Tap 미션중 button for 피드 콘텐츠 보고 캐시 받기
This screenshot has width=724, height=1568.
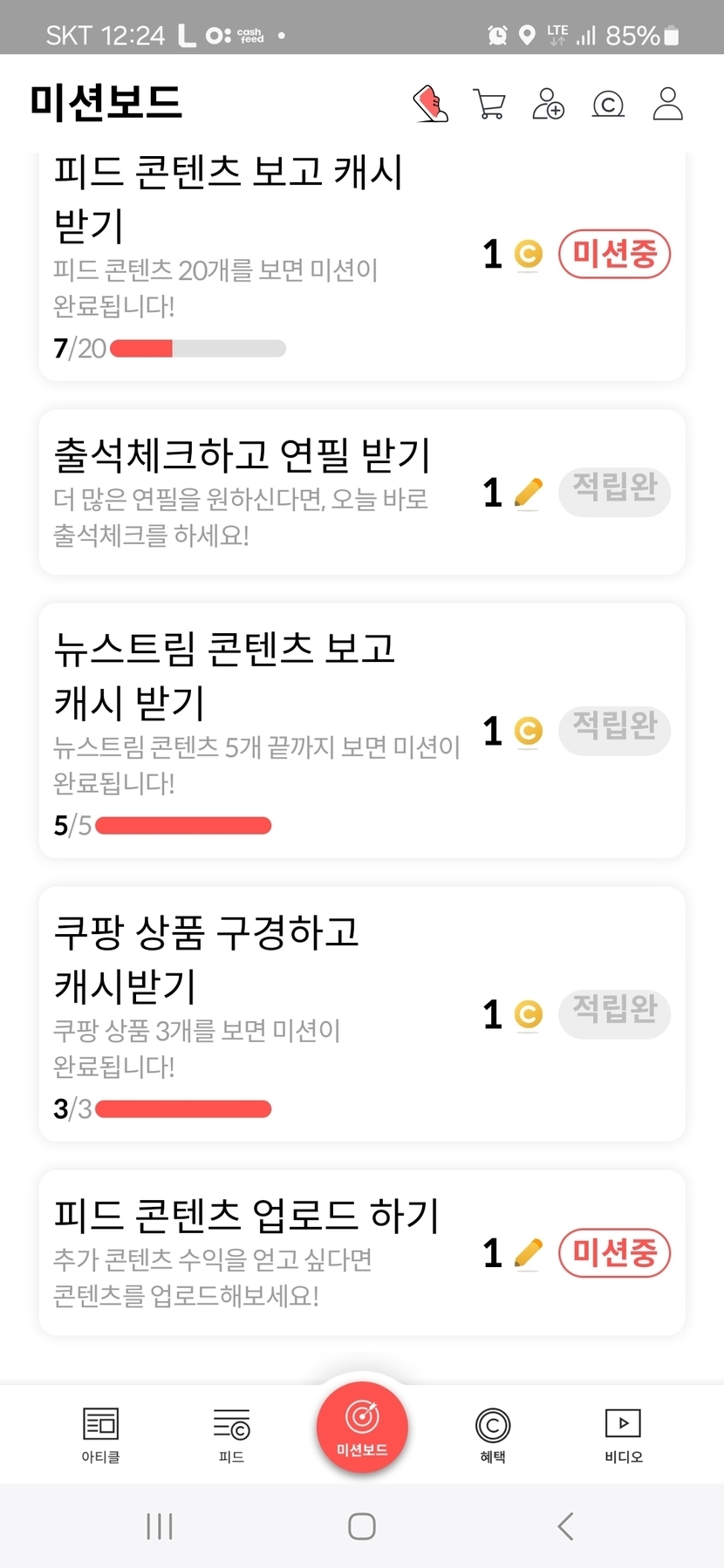pyautogui.click(x=614, y=255)
